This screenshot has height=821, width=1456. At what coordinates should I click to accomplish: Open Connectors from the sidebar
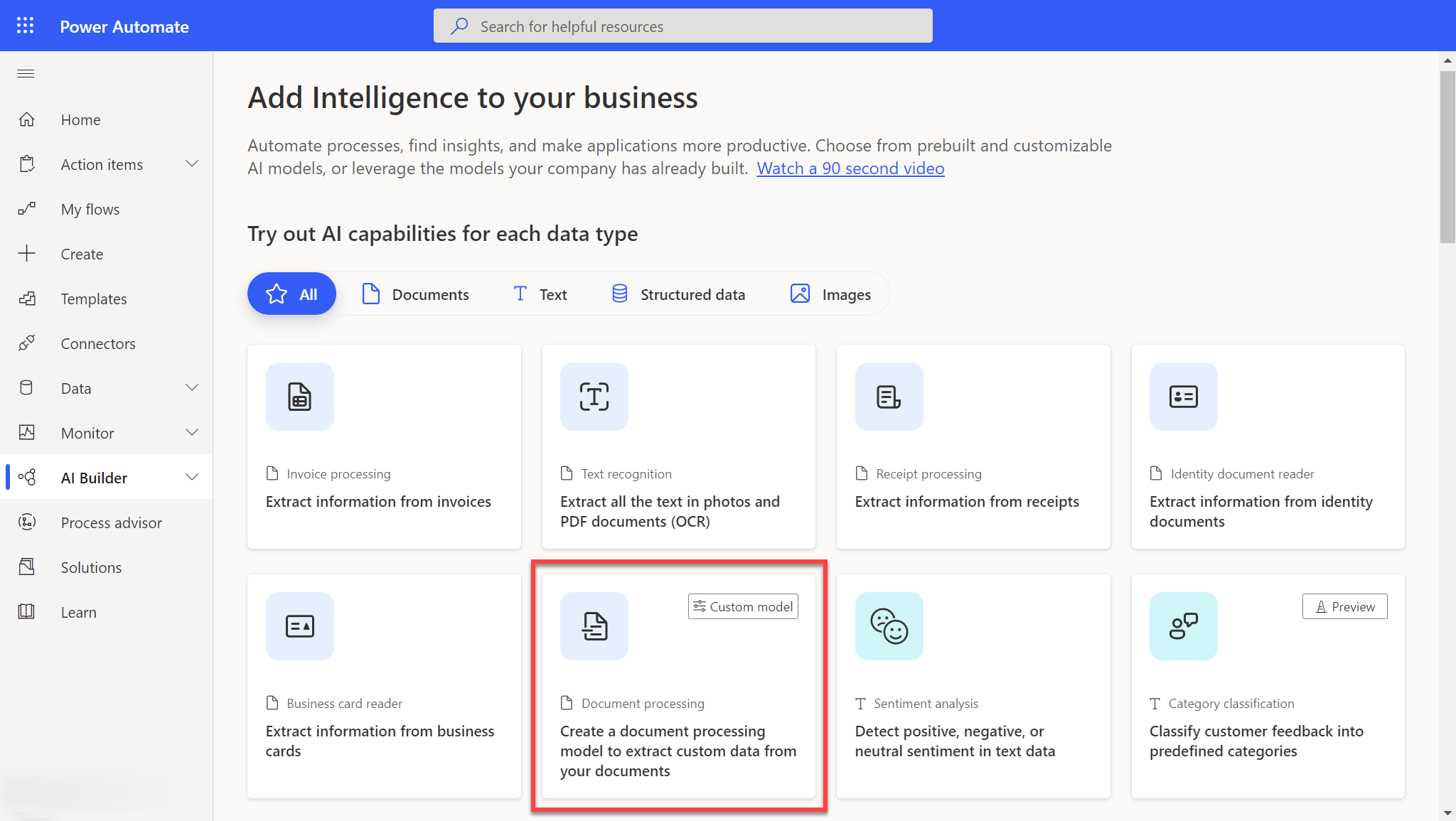pyautogui.click(x=98, y=343)
